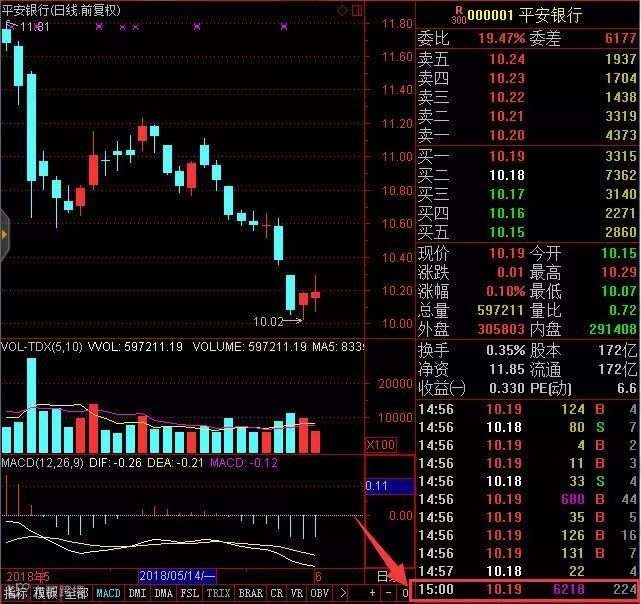Click the 最低 value 10.07
Image resolution: width=641 pixels, height=604 pixels.
pos(619,291)
